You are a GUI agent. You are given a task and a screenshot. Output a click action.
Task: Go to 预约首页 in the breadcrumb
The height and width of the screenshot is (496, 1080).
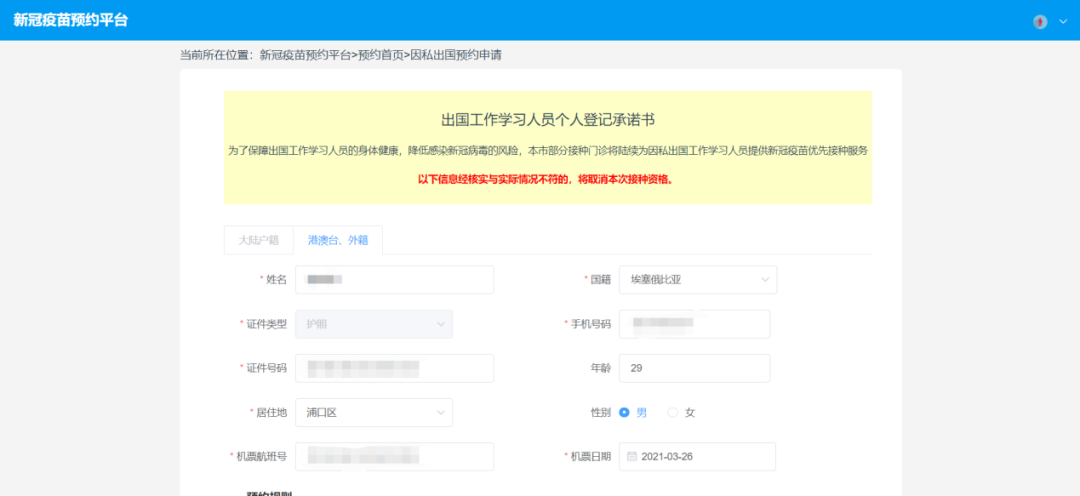[x=382, y=55]
